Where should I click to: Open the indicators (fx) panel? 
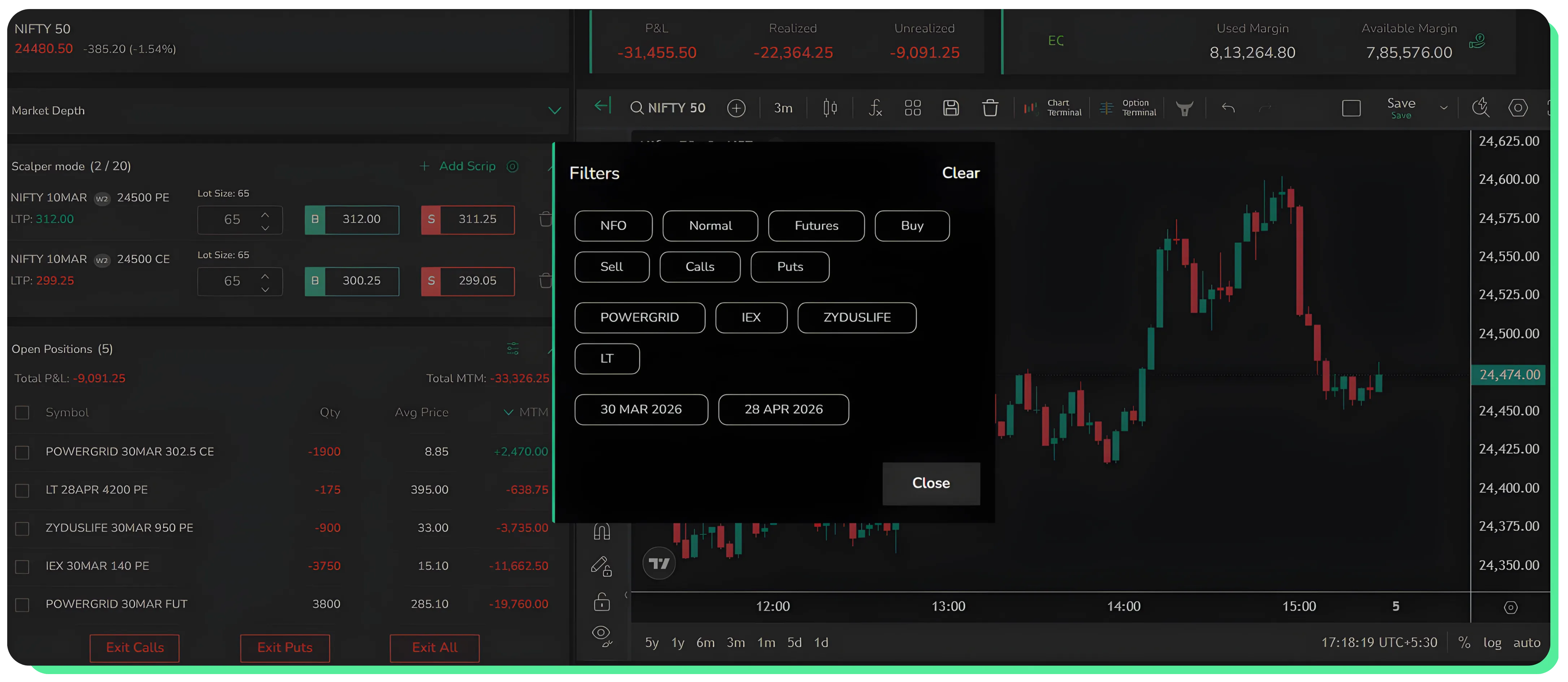pos(875,108)
